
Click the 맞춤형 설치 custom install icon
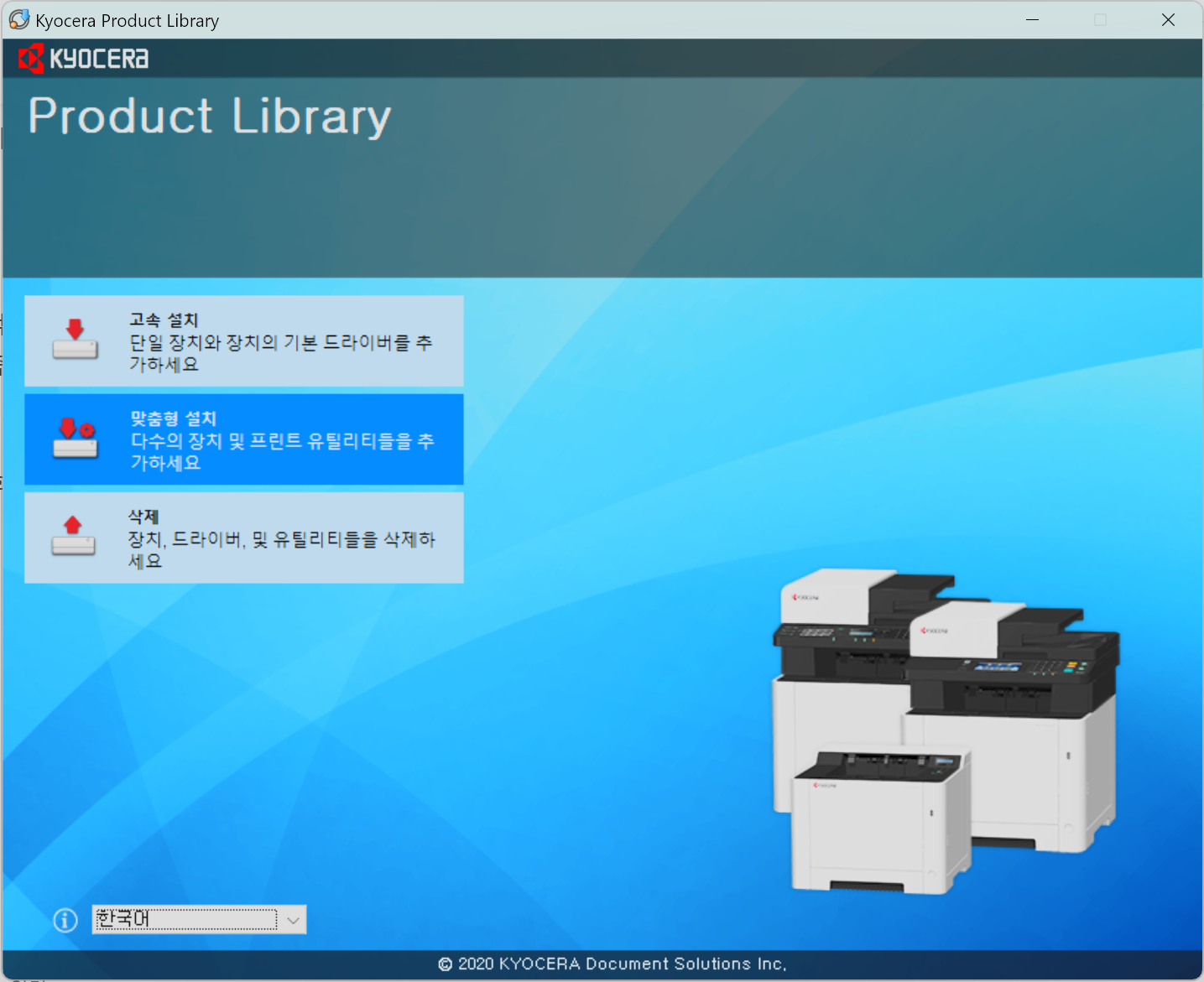point(76,438)
